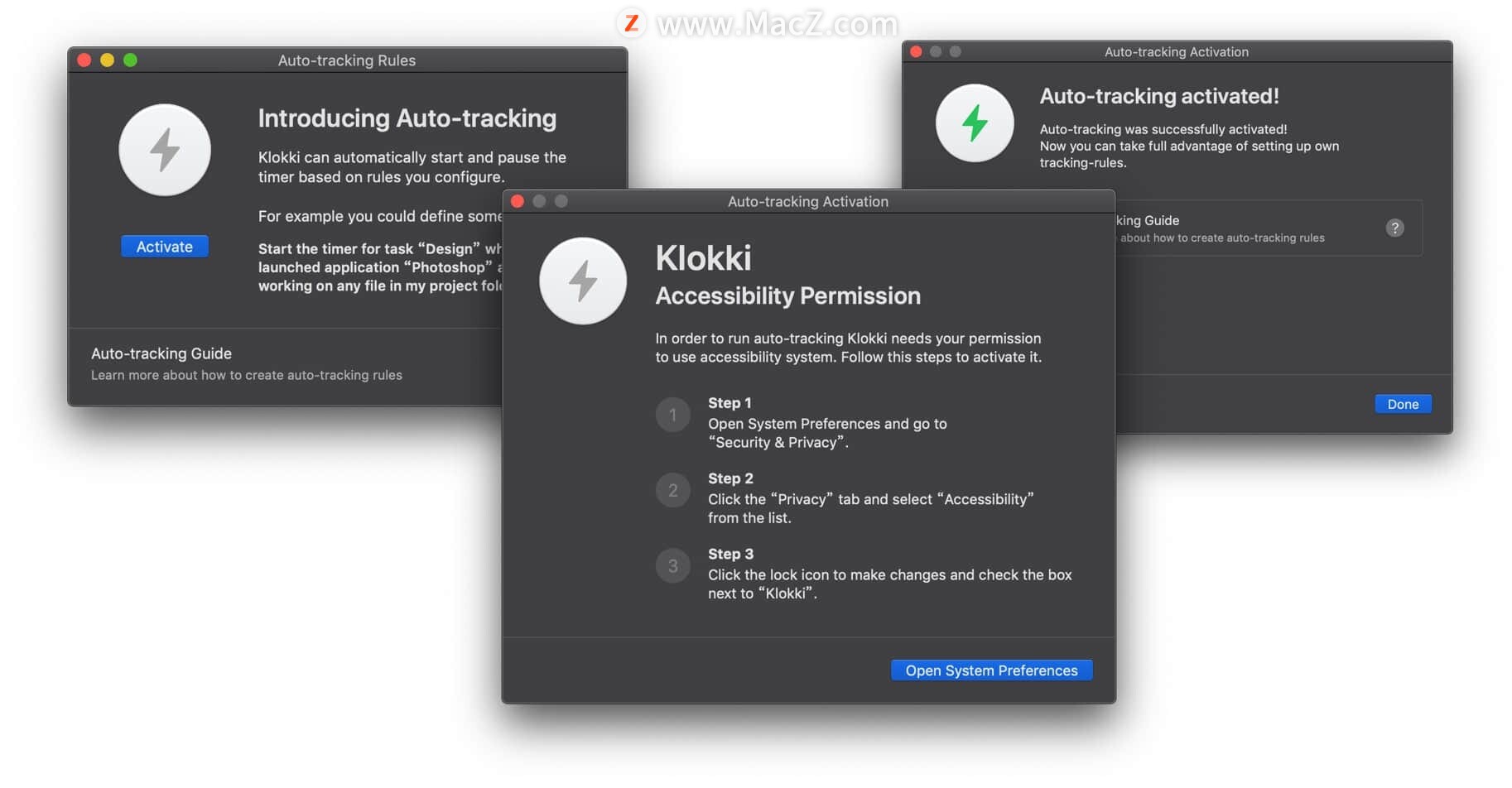
Task: Click the 'Introducing Auto-tracking' heading
Action: pyautogui.click(x=407, y=118)
